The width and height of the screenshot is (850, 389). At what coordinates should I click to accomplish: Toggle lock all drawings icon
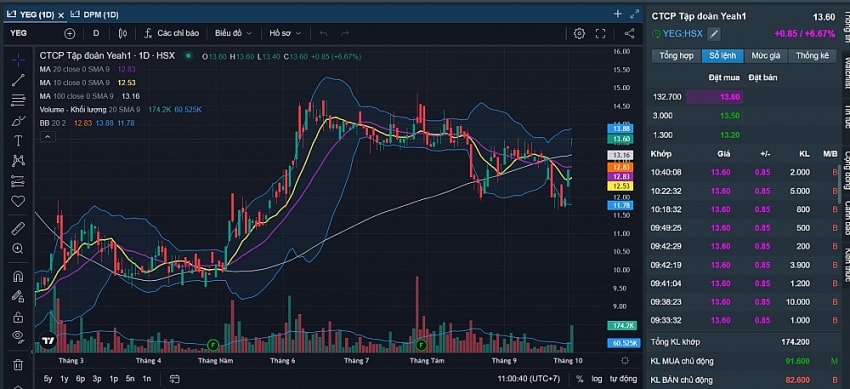[18, 316]
